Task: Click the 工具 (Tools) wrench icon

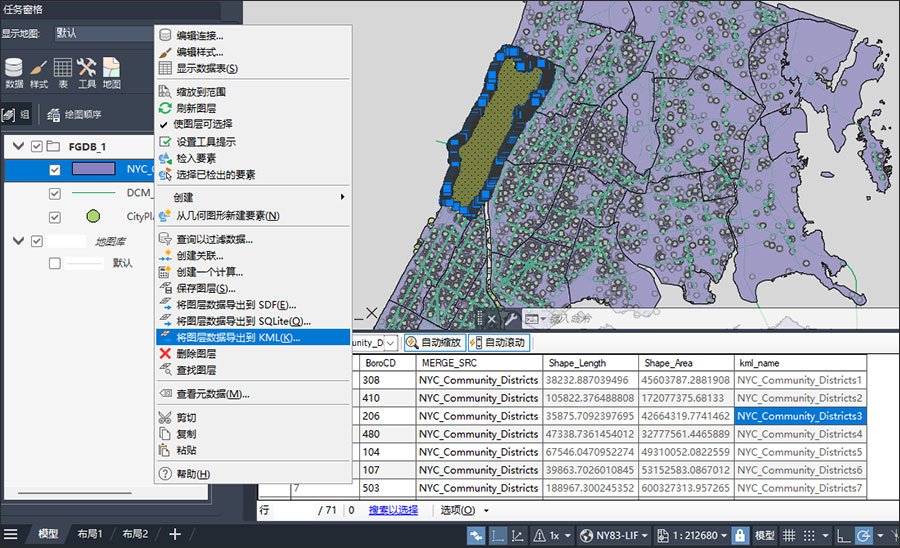Action: 87,73
